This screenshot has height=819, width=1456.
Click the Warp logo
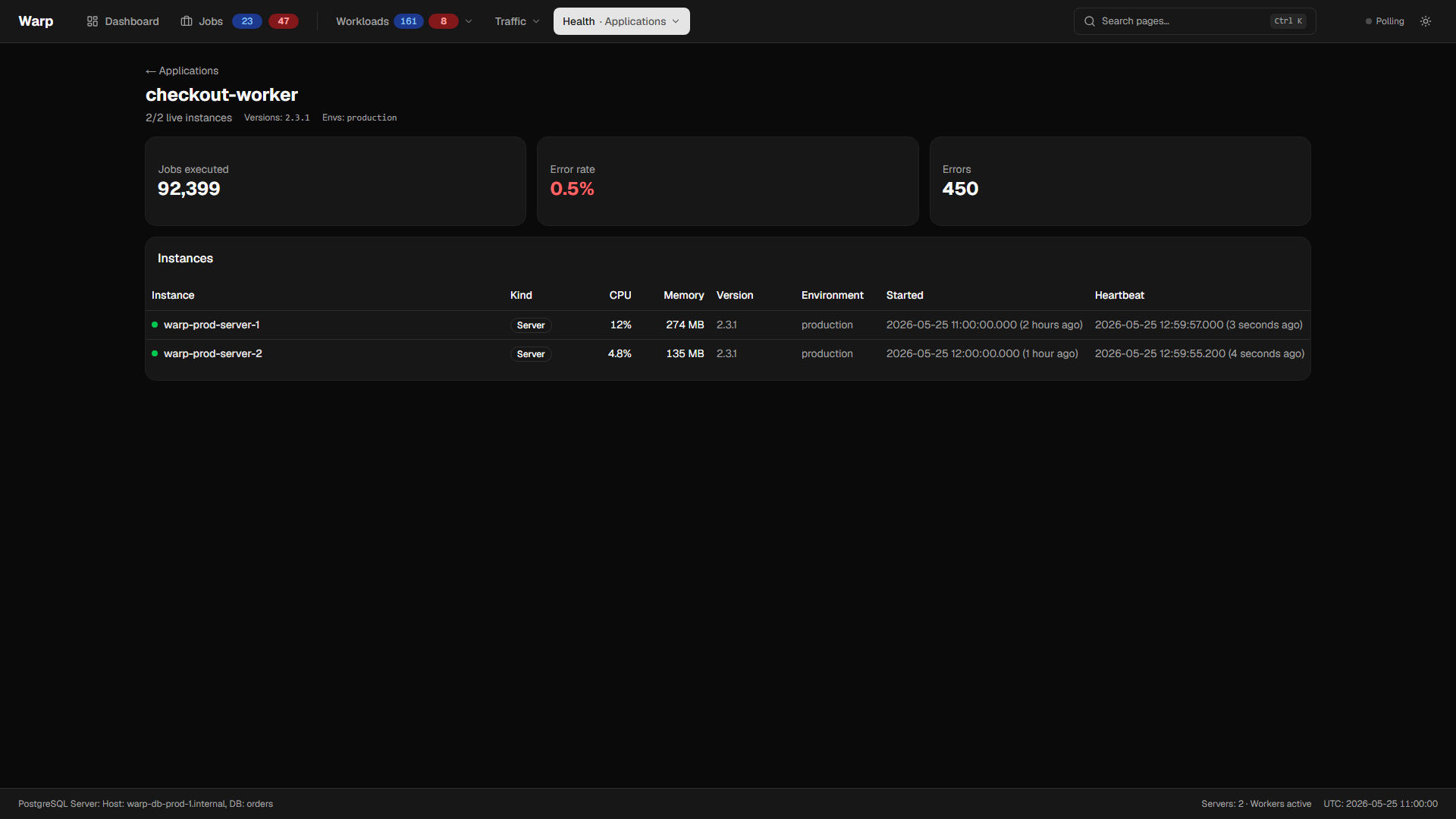(36, 21)
